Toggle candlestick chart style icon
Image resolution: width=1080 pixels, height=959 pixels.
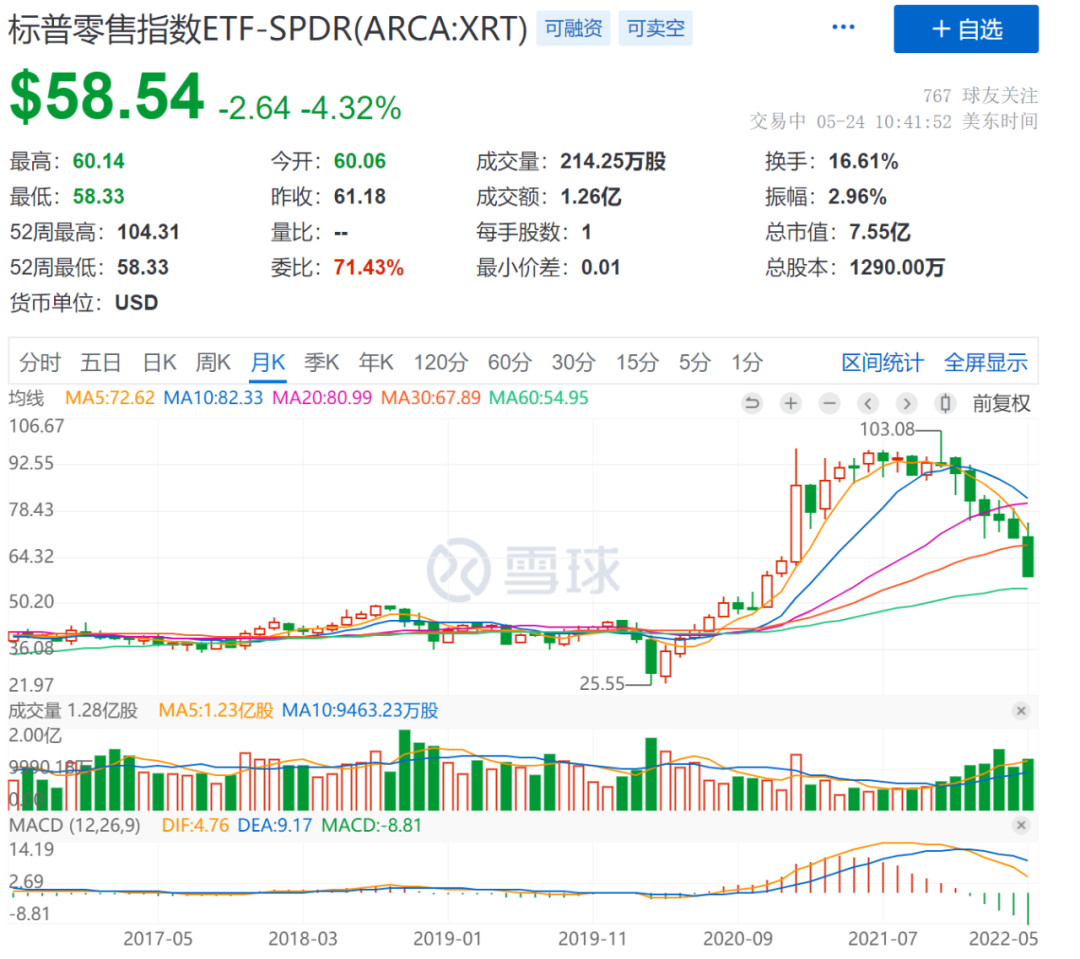945,403
